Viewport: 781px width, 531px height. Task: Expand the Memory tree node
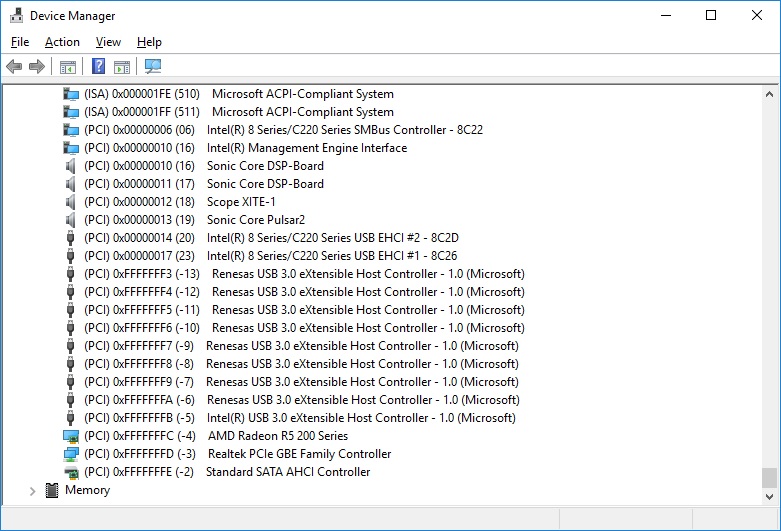click(x=32, y=491)
